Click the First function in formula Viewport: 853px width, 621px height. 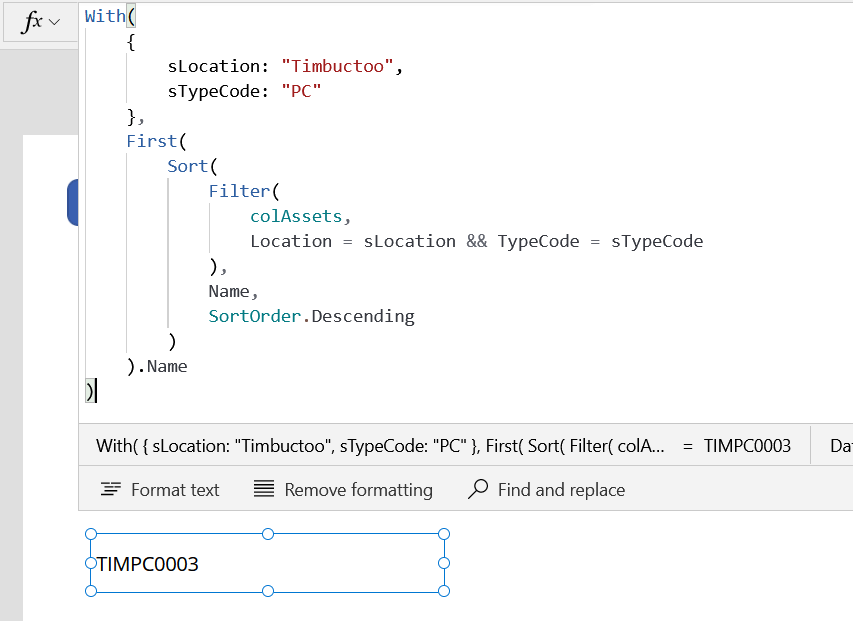coord(150,141)
